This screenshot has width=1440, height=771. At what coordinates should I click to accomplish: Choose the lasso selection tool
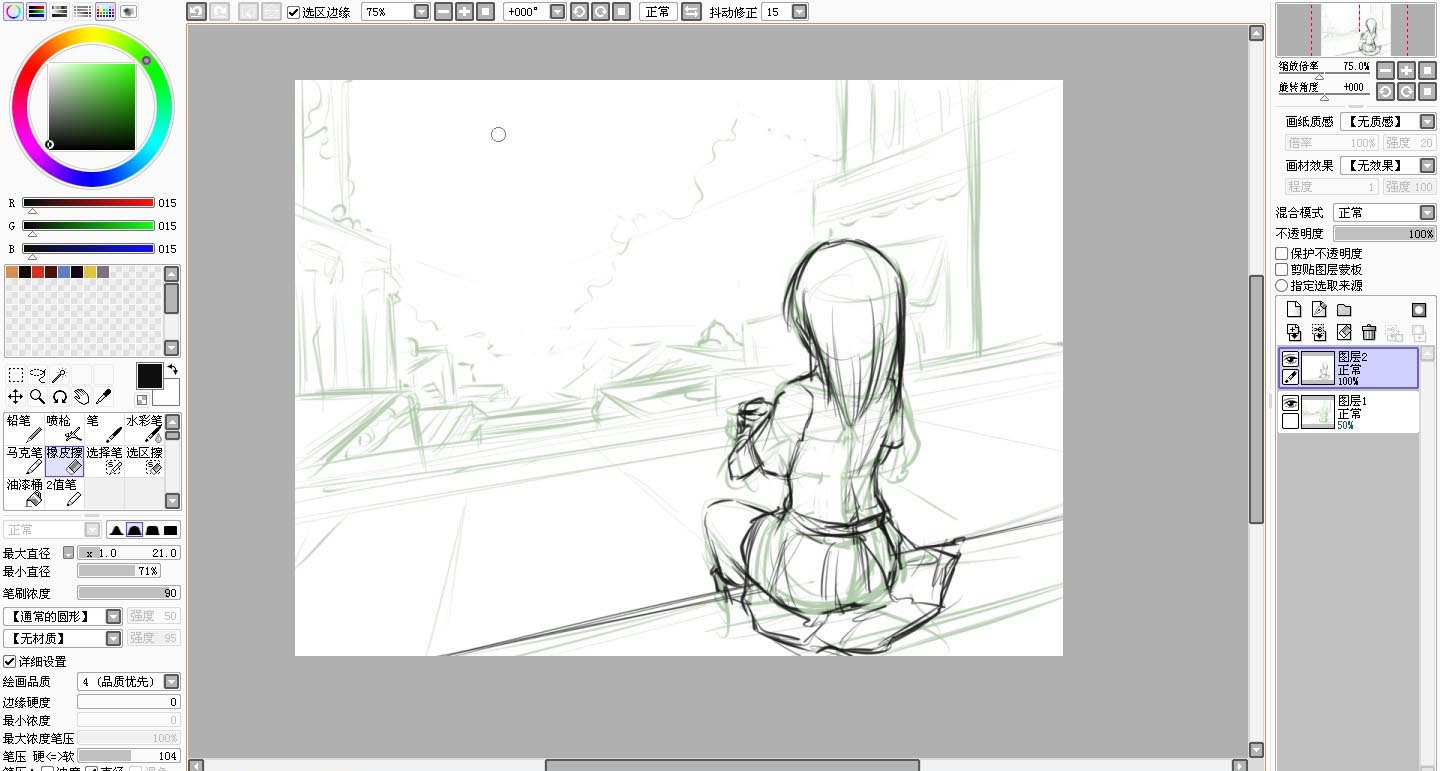(38, 375)
